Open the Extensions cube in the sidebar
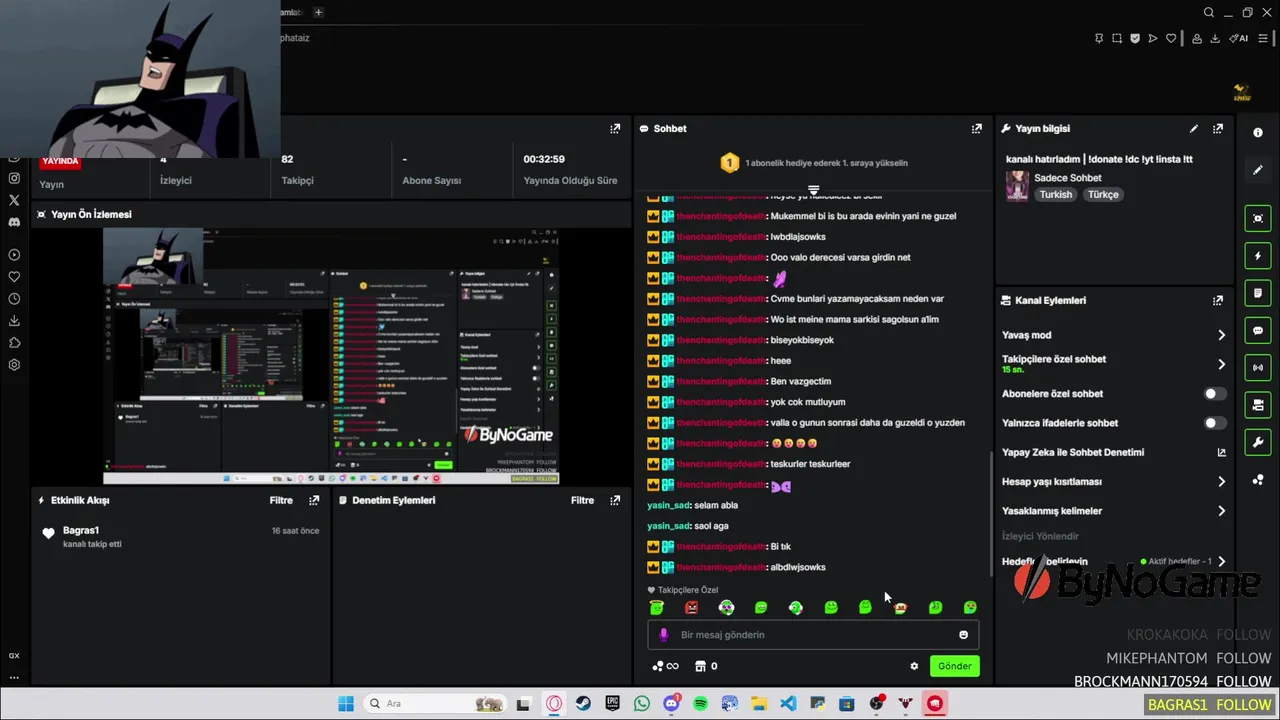Screen dimensions: 1280x720 pos(14,343)
